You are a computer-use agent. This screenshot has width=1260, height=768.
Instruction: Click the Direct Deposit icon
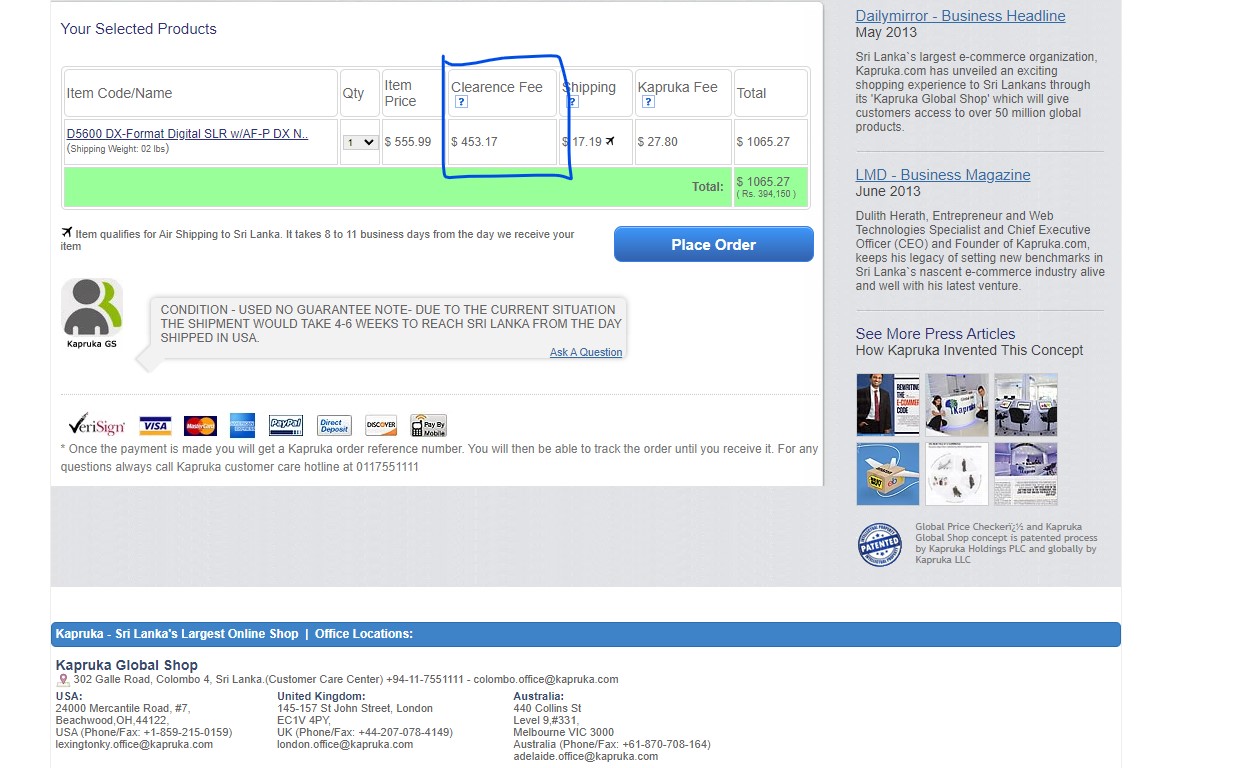(335, 426)
